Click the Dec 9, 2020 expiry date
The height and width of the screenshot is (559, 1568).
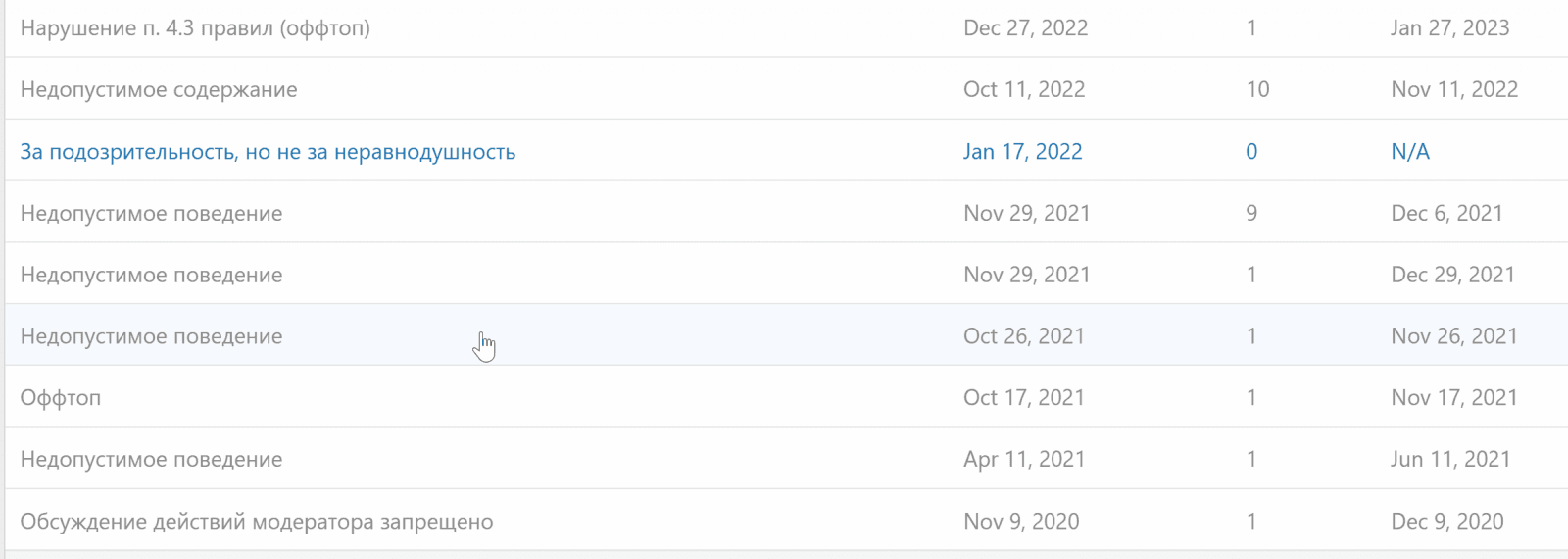pos(1446,522)
